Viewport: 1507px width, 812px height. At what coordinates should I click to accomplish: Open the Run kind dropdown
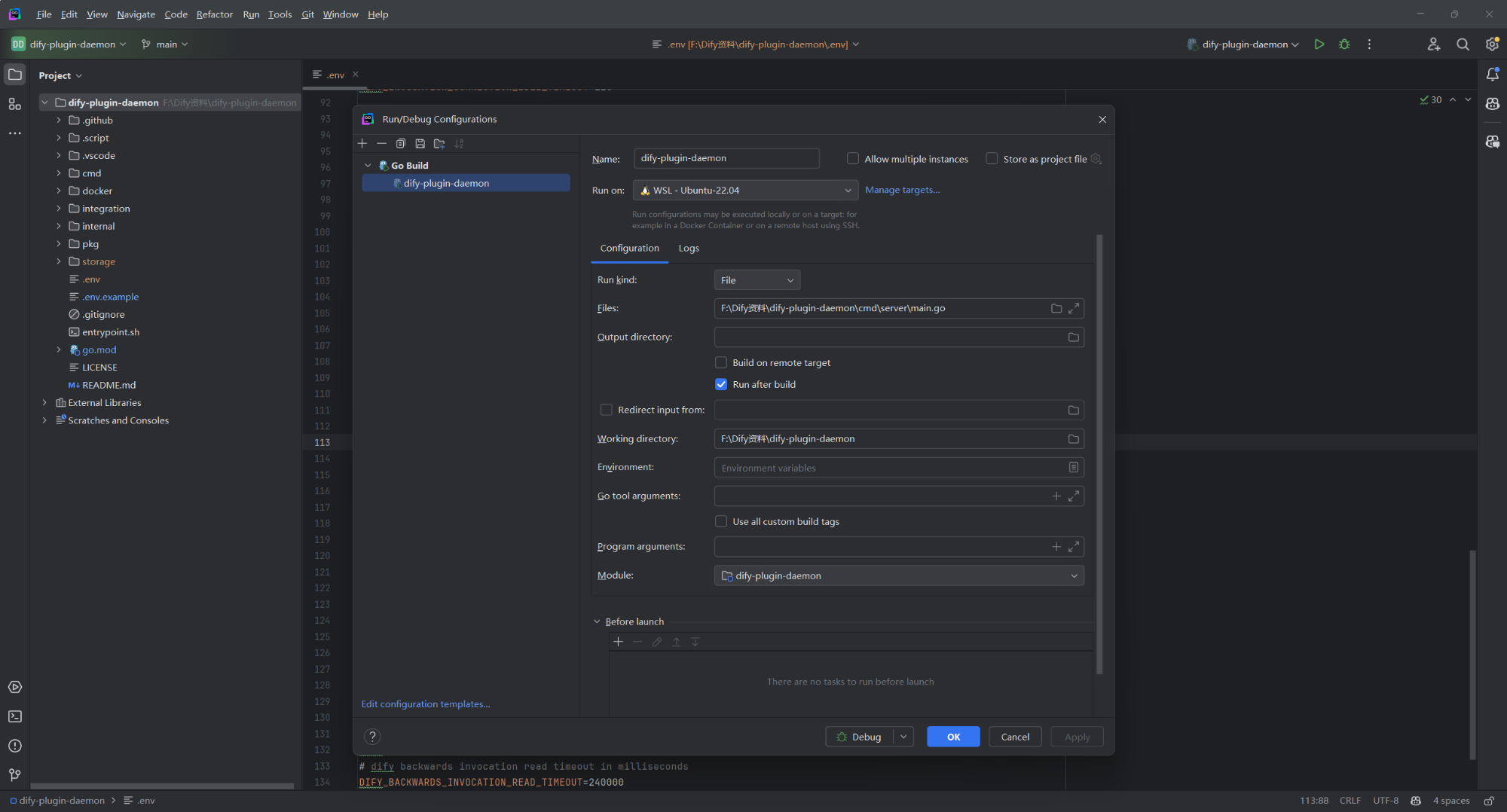coord(757,280)
